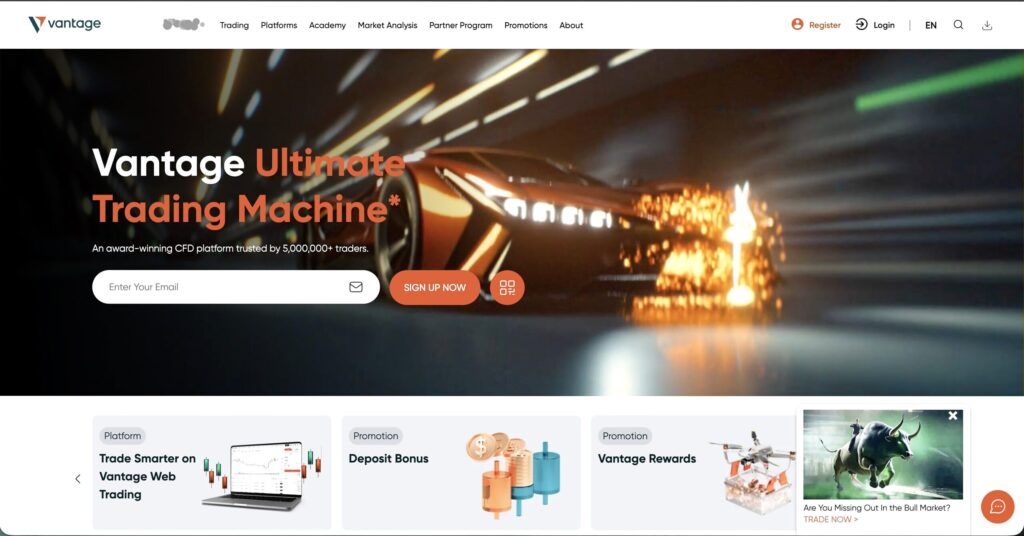Screen dimensions: 1024x536
Task: Click the Login arrow icon
Action: [x=861, y=24]
